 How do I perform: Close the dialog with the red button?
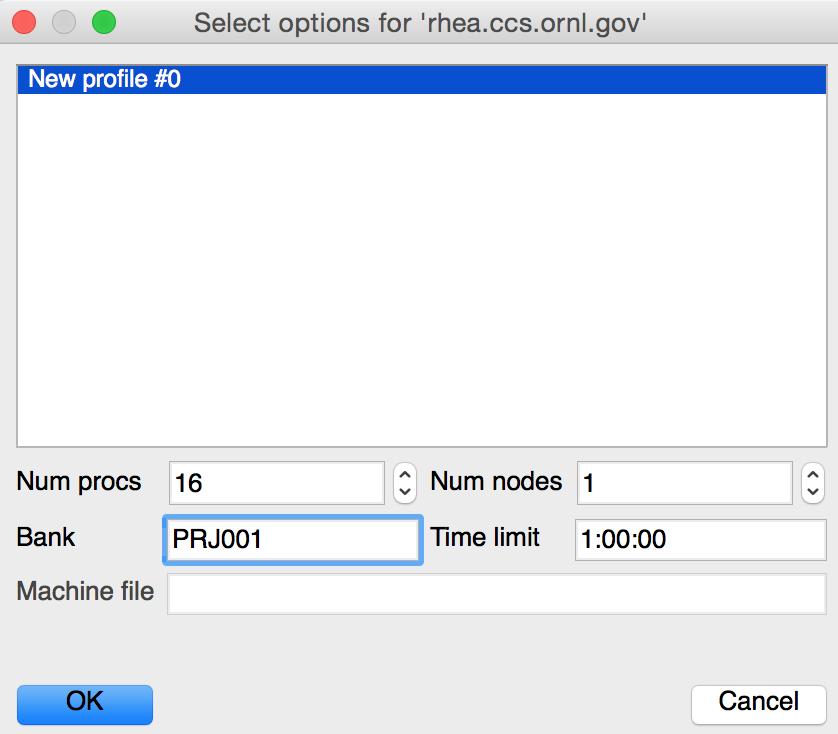click(x=25, y=21)
